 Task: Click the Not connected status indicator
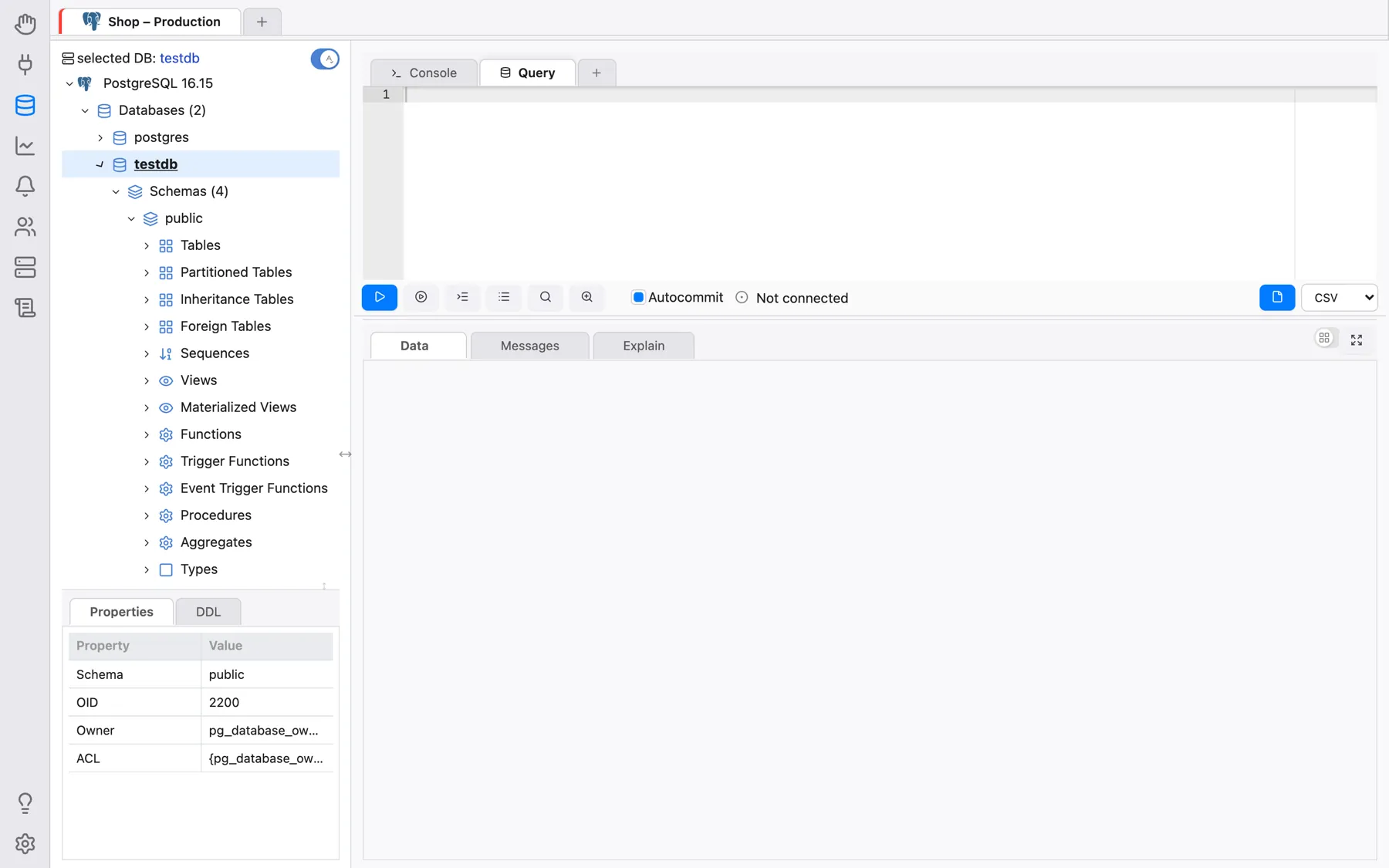(792, 298)
